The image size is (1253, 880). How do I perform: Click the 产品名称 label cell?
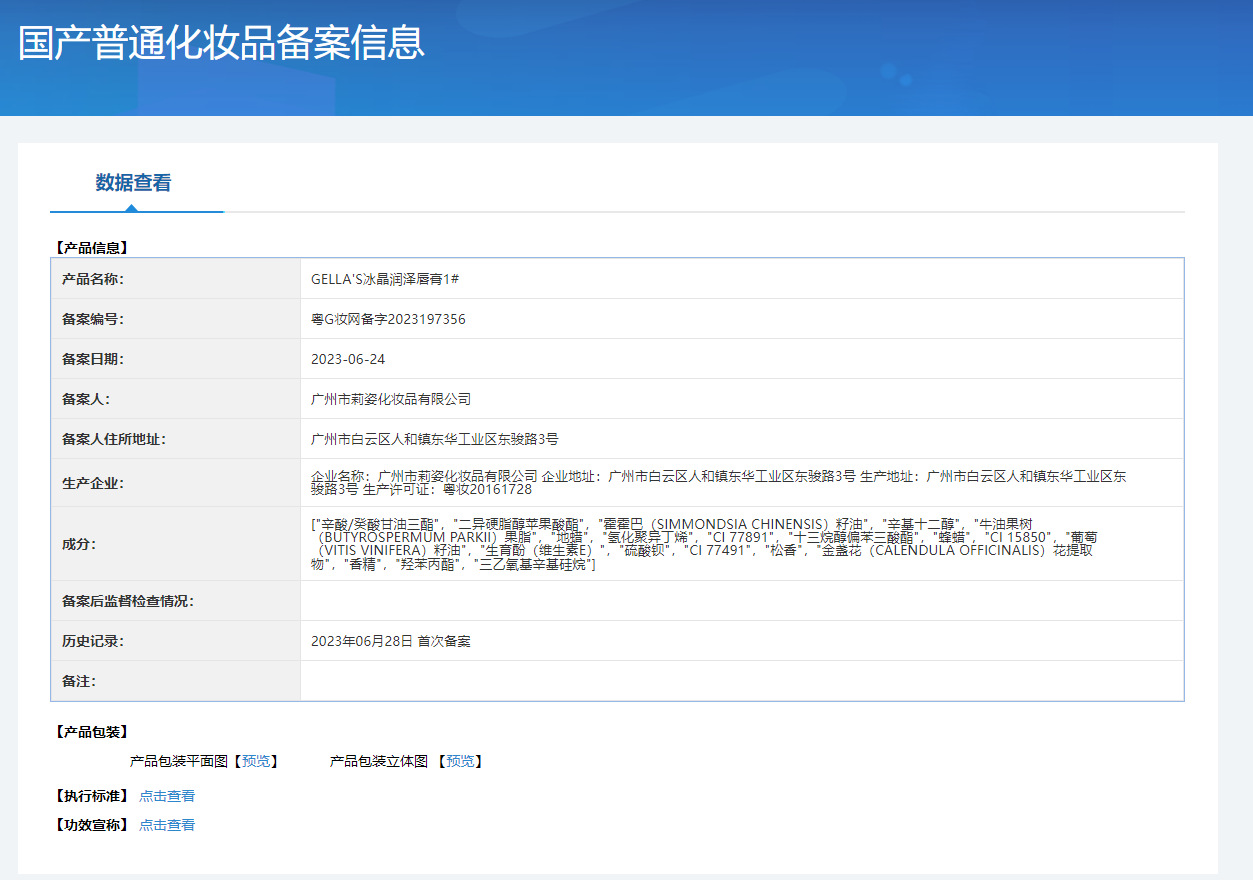[93, 279]
